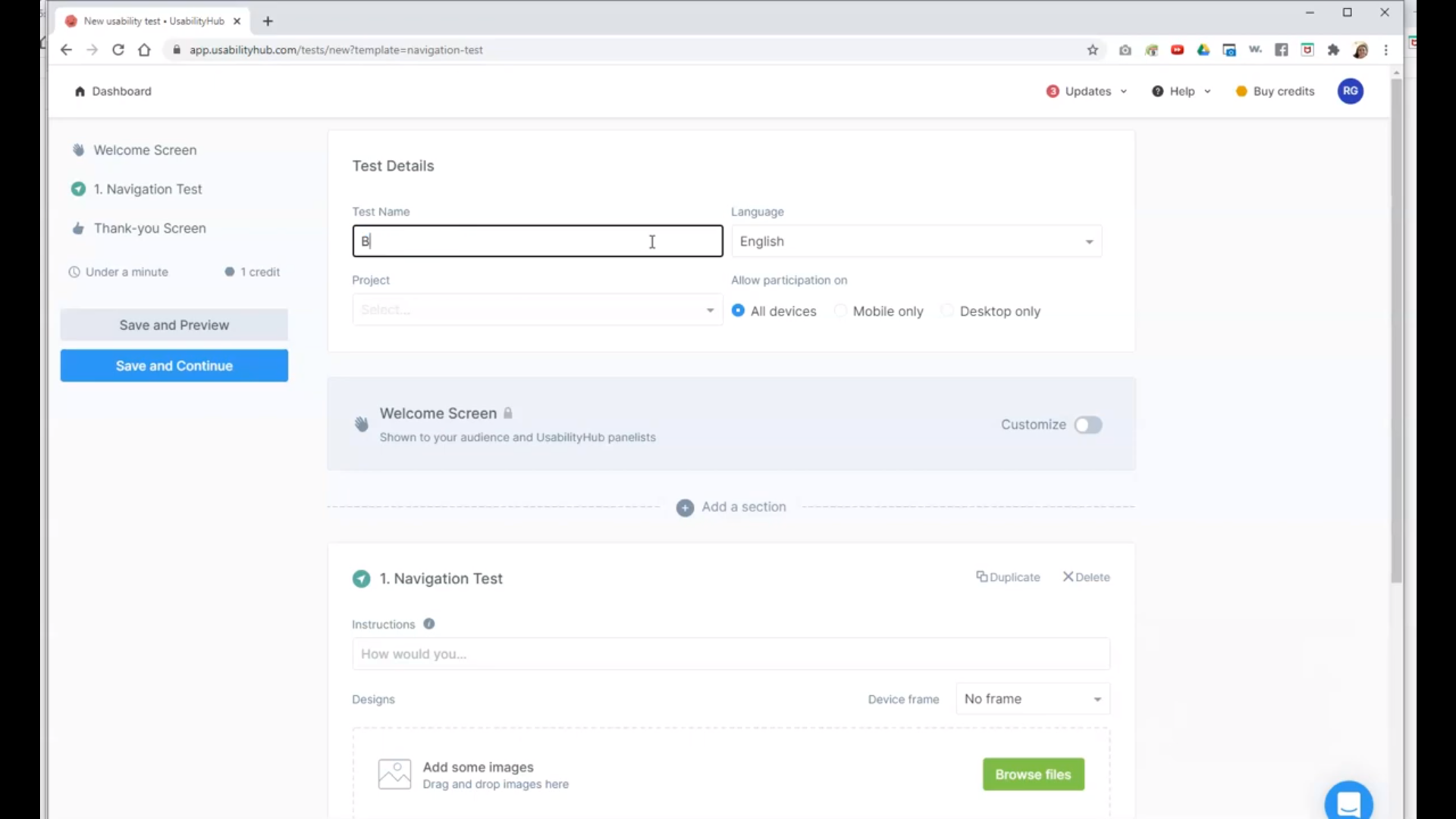This screenshot has width=1456, height=819.
Task: Click the page vertical scrollbar
Action: (1396, 331)
